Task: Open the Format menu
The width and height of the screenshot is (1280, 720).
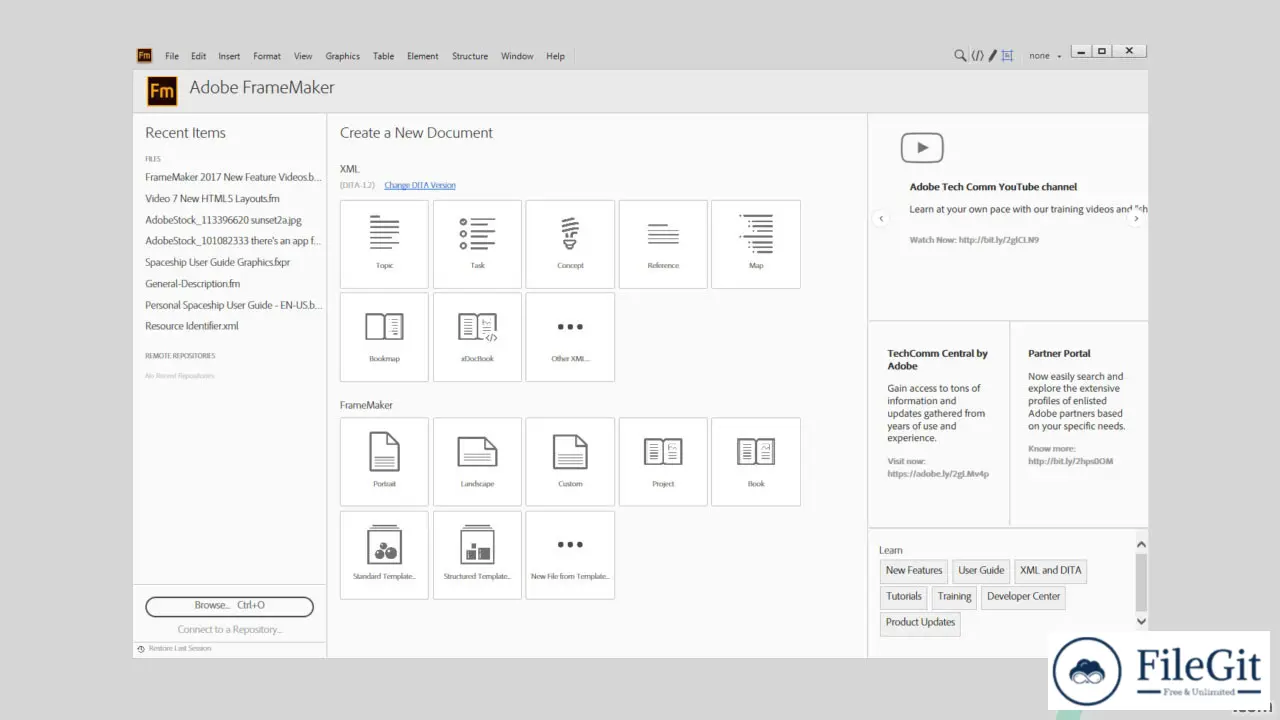Action: click(267, 56)
